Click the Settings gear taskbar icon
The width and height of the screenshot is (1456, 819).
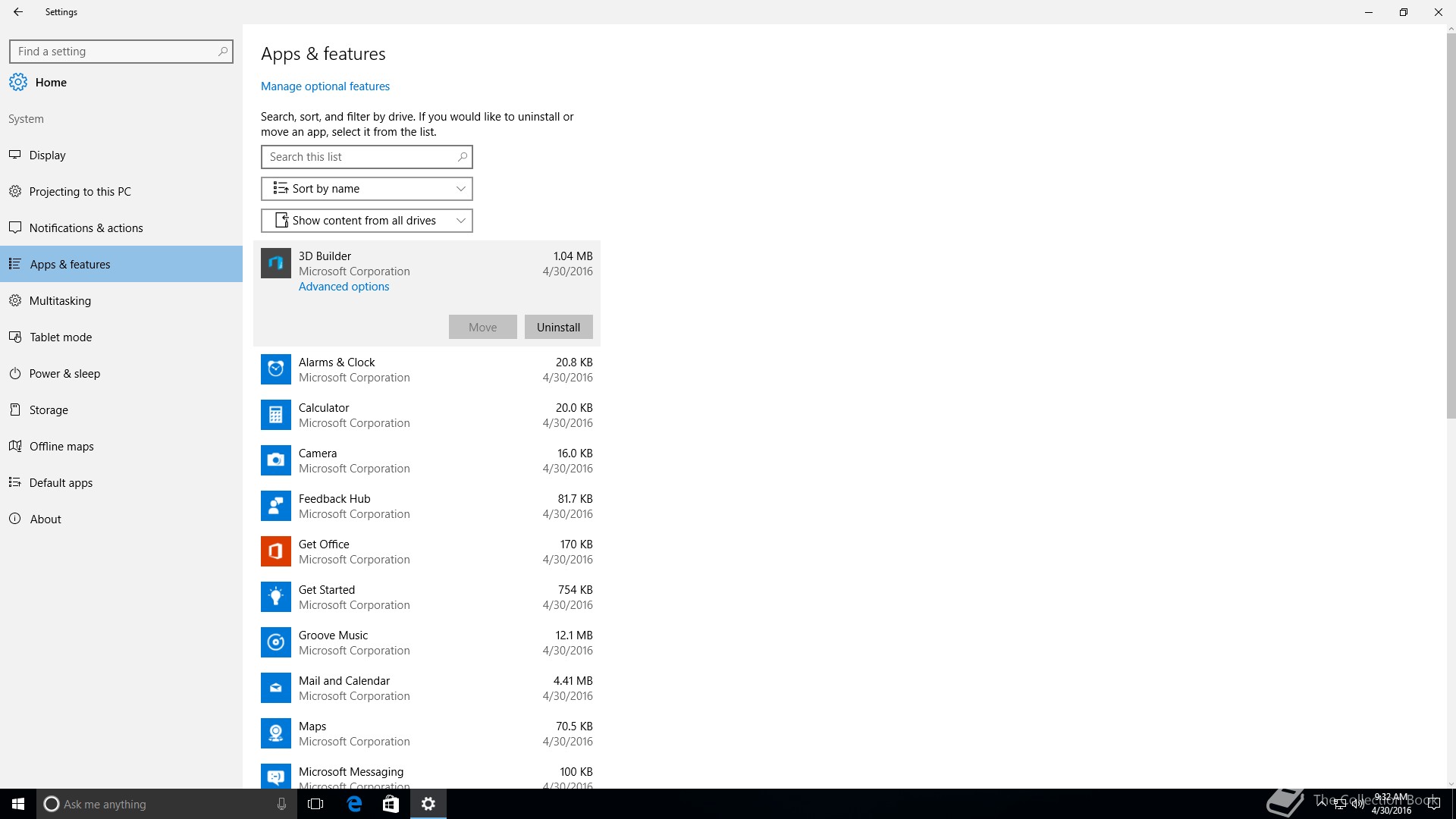[x=428, y=804]
